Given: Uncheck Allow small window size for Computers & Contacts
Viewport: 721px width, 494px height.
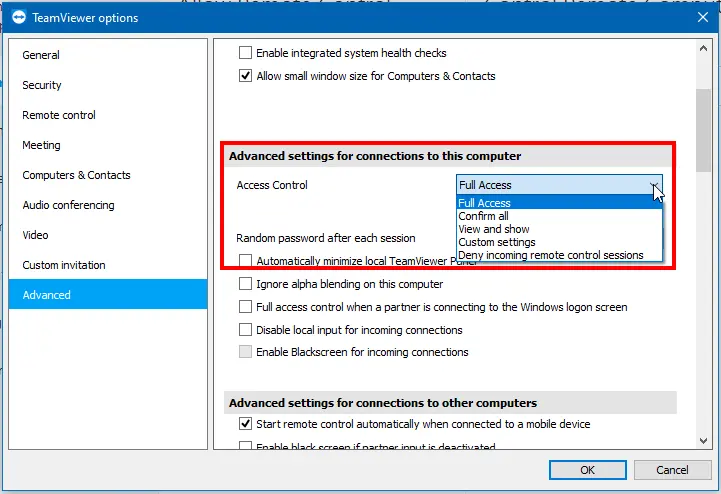Looking at the screenshot, I should (x=245, y=75).
